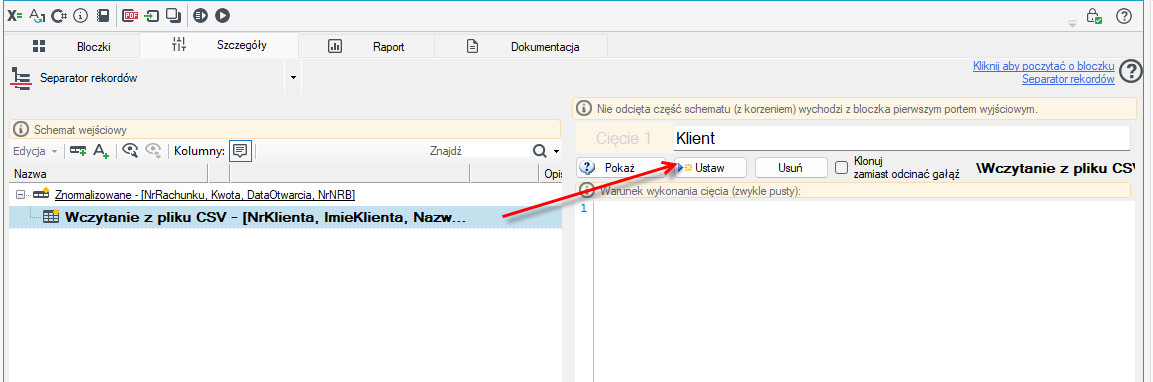Open the PDF export icon
Image resolution: width=1153 pixels, height=382 pixels.
click(131, 15)
